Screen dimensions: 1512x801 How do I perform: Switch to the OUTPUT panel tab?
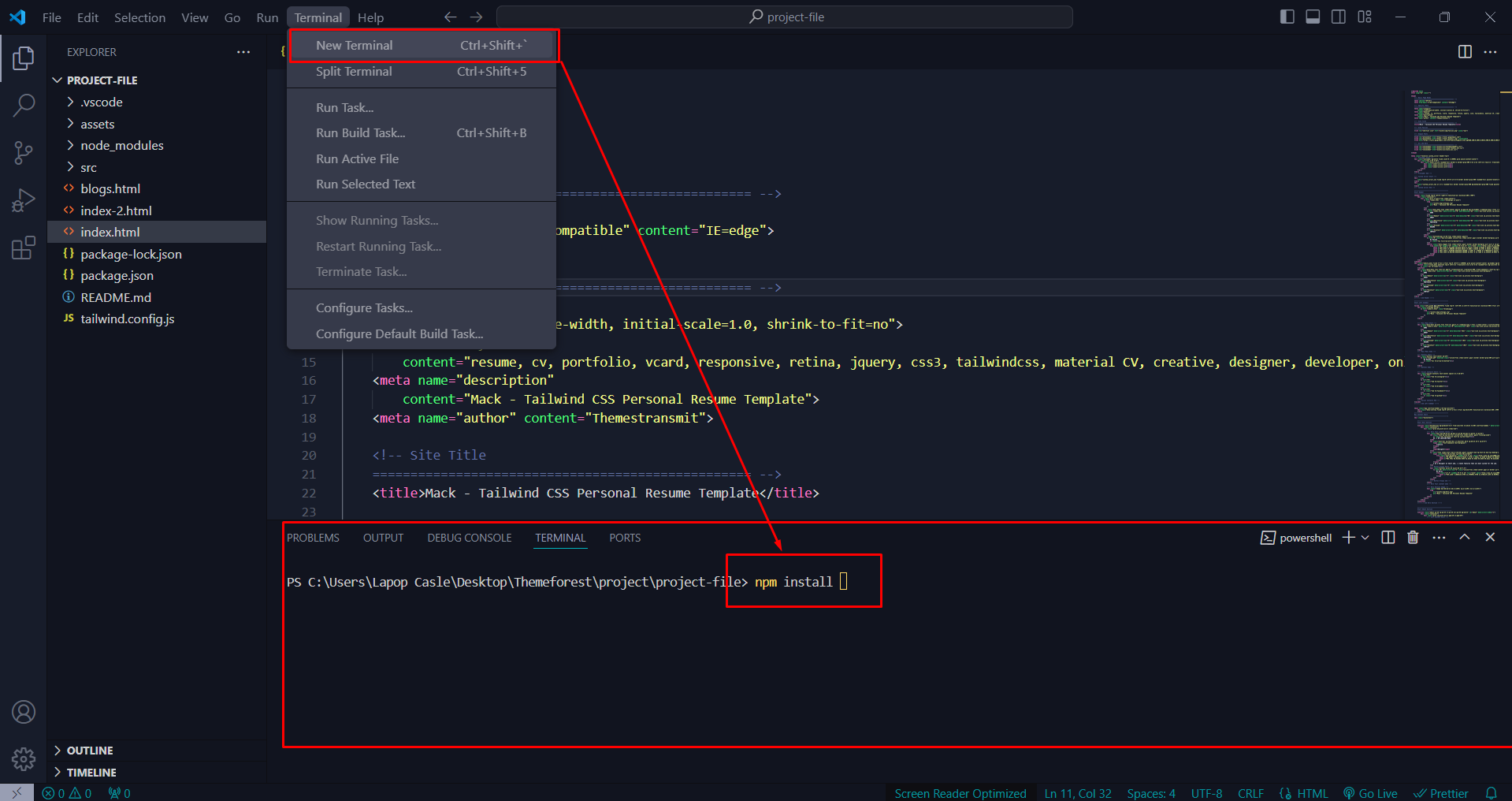click(383, 538)
